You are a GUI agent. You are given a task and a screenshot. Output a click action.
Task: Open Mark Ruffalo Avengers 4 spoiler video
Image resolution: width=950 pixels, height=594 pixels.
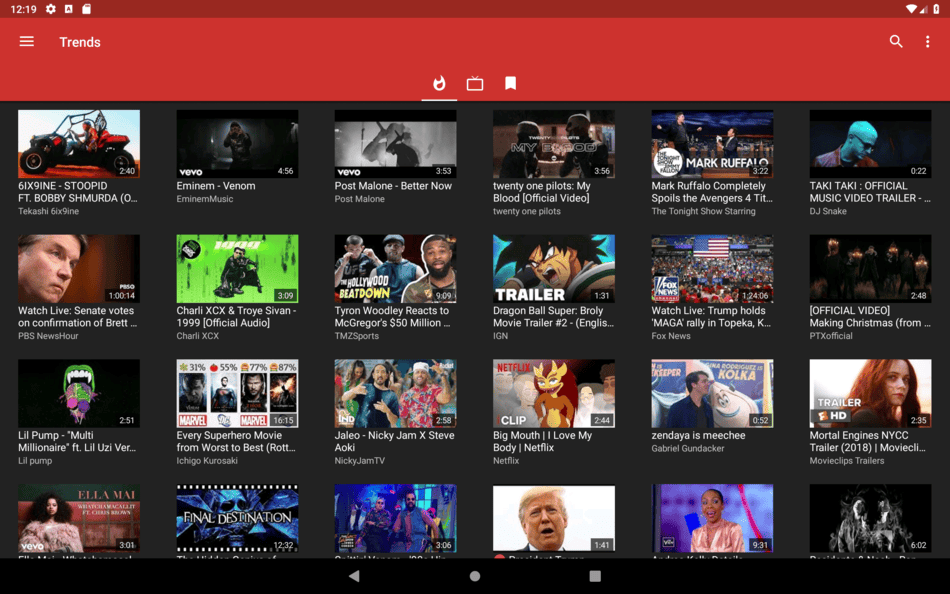(x=712, y=192)
